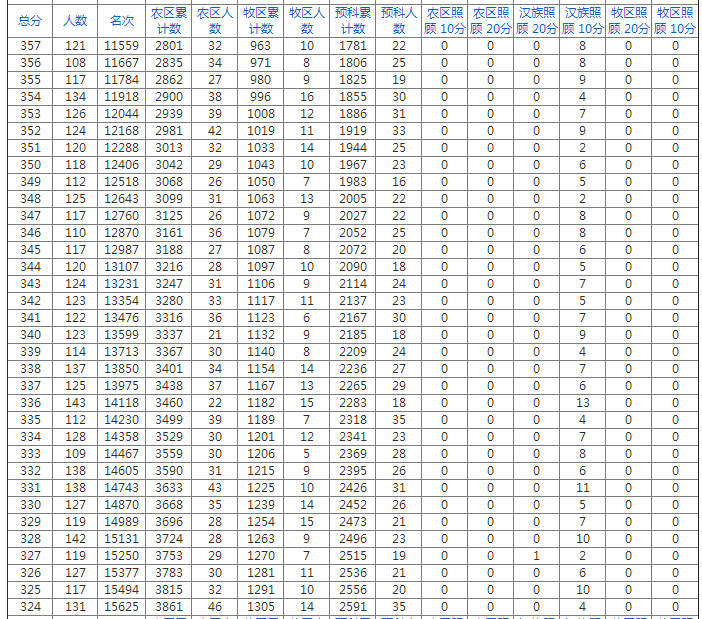Click the 人数 column header
Image resolution: width=702 pixels, height=619 pixels.
click(75, 20)
